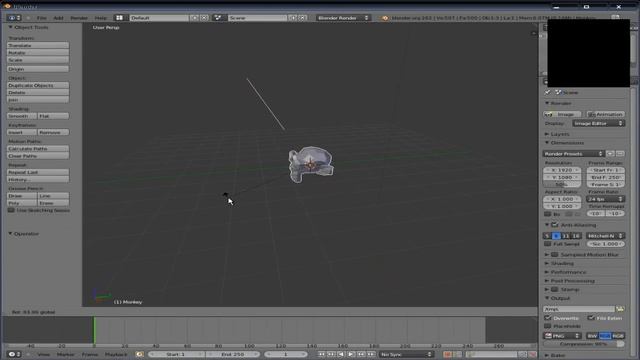Click Duplicate Objects button
The height and width of the screenshot is (360, 640).
(x=38, y=85)
